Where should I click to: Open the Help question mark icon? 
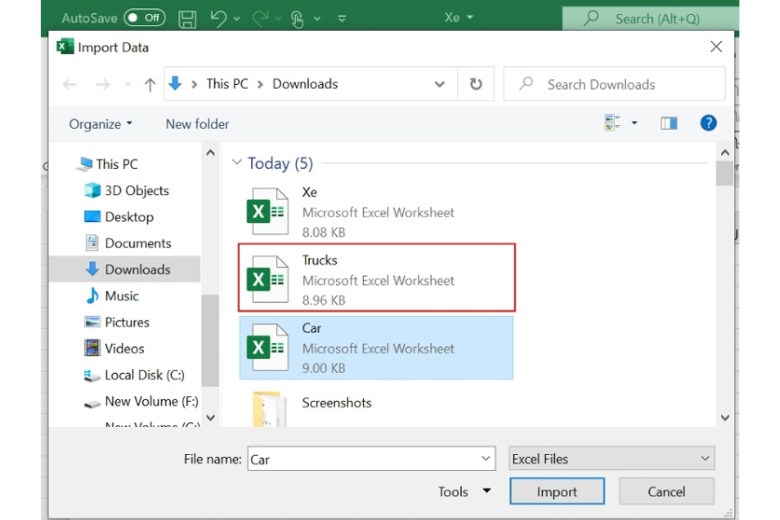(x=708, y=123)
